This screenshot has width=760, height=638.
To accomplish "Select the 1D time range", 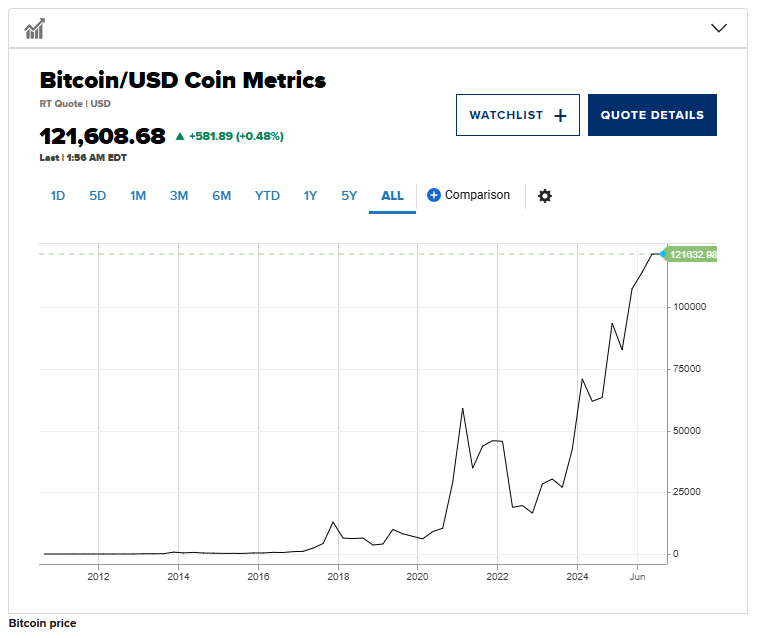I will (58, 196).
